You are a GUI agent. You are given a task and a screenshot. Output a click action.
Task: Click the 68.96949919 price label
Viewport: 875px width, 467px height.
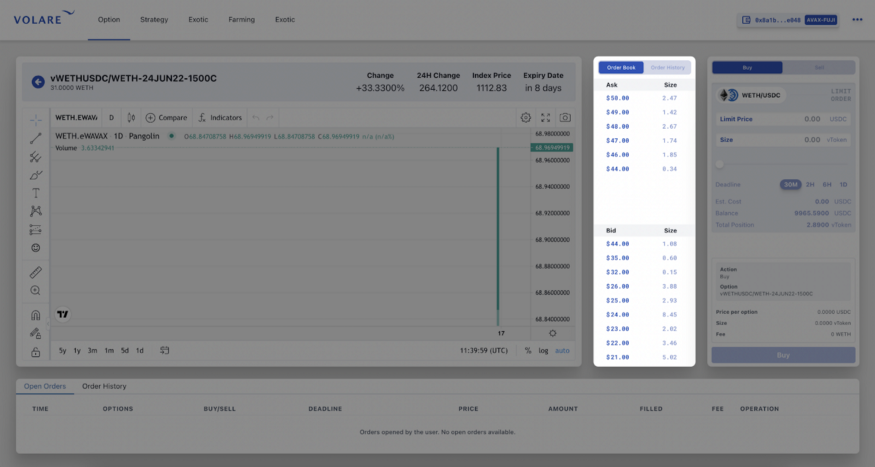click(552, 147)
